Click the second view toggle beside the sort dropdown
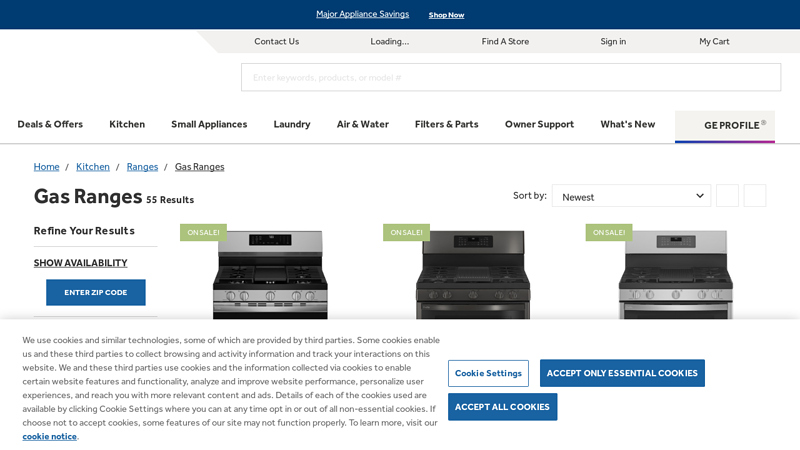 coord(755,195)
